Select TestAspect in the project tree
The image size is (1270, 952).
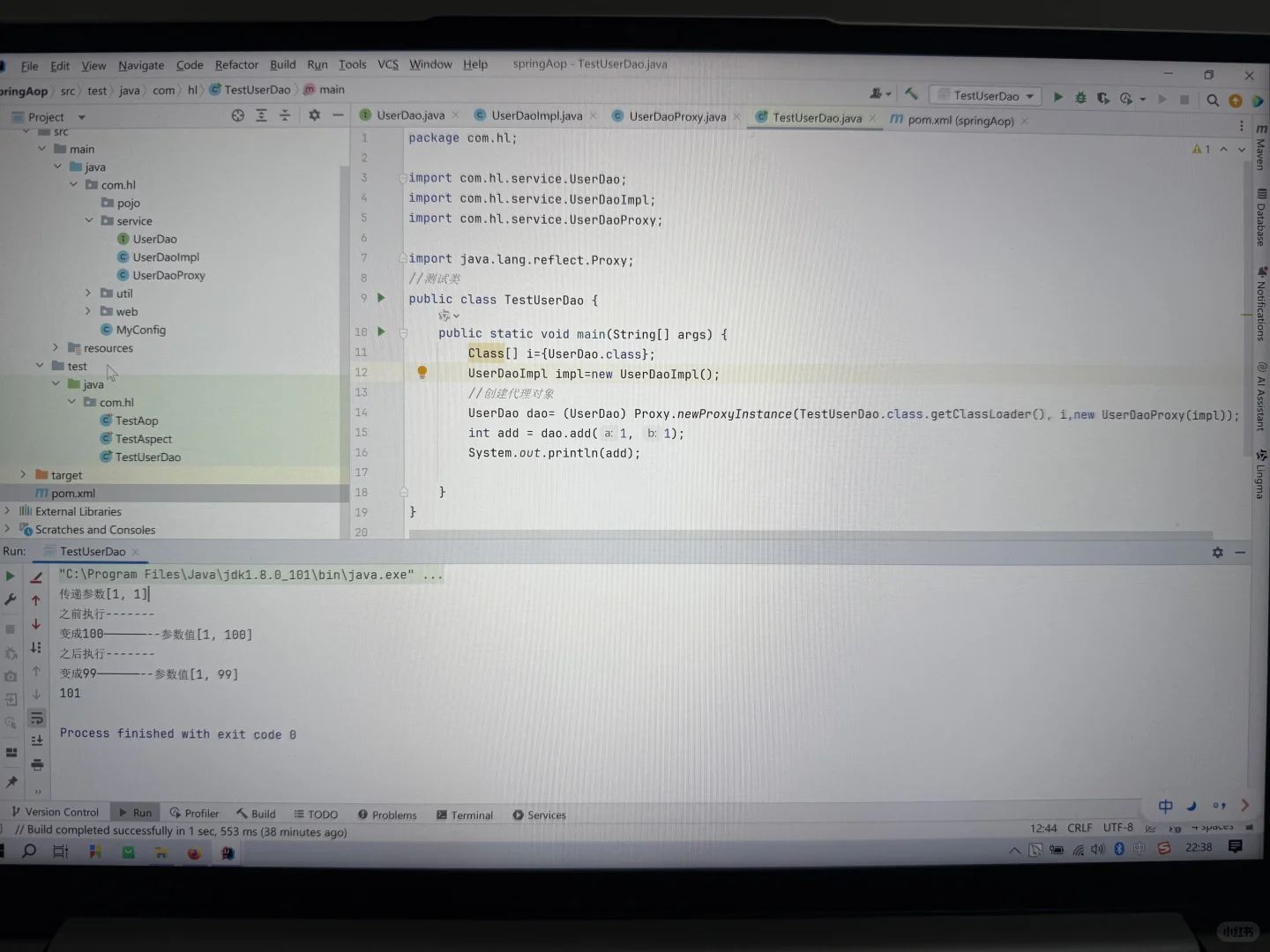(x=143, y=438)
